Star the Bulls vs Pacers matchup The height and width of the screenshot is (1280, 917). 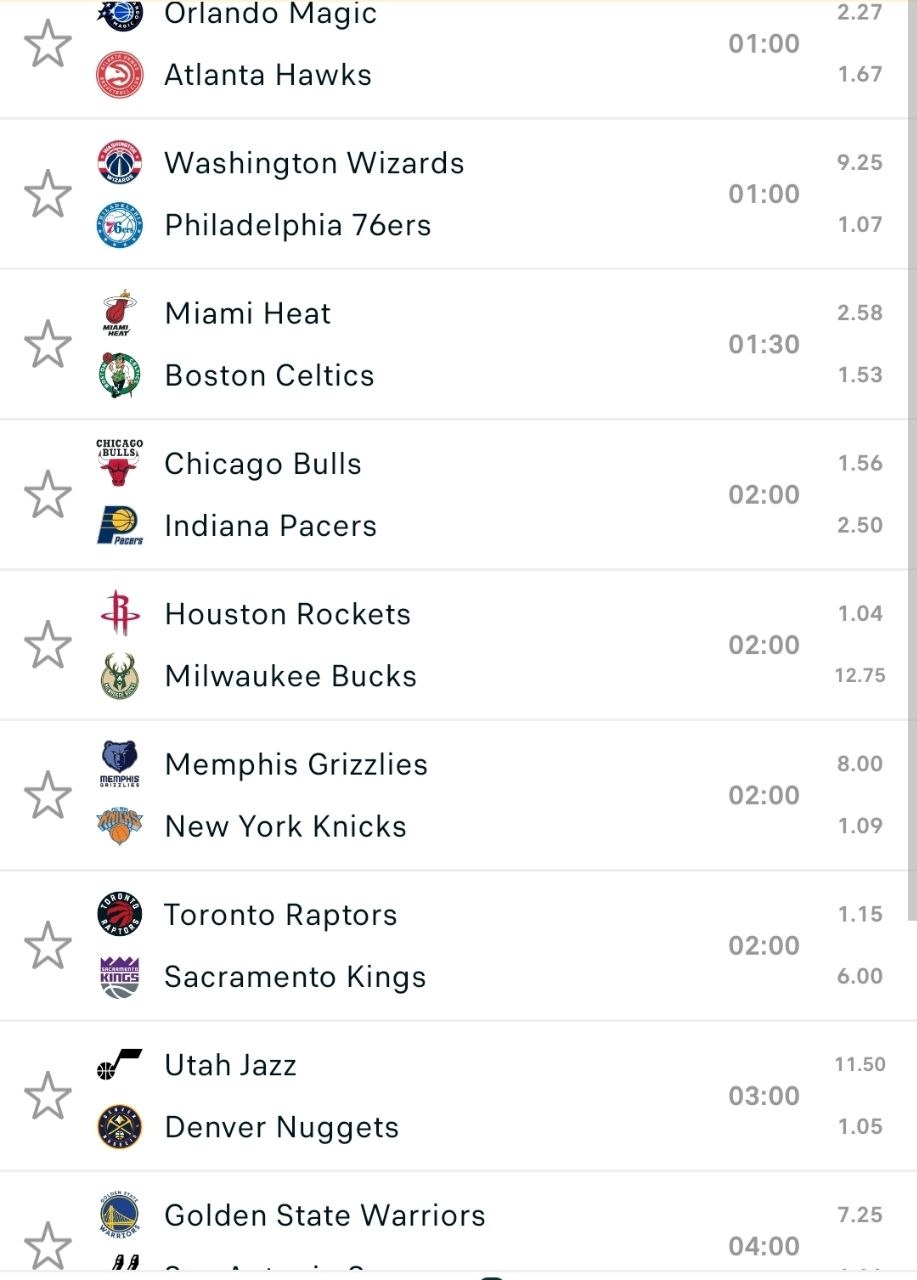pos(48,495)
